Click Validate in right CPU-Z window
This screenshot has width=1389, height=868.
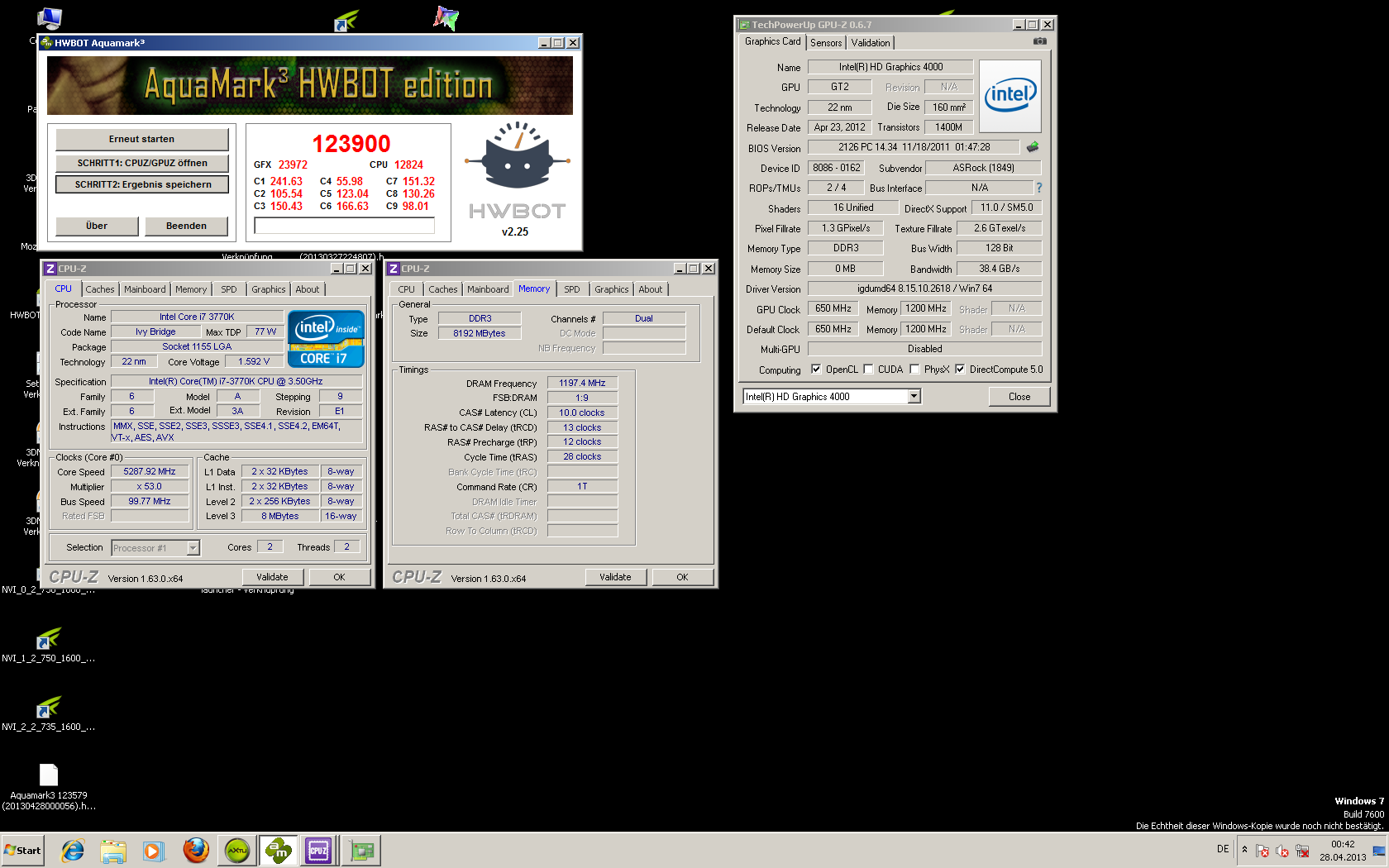pyautogui.click(x=615, y=577)
